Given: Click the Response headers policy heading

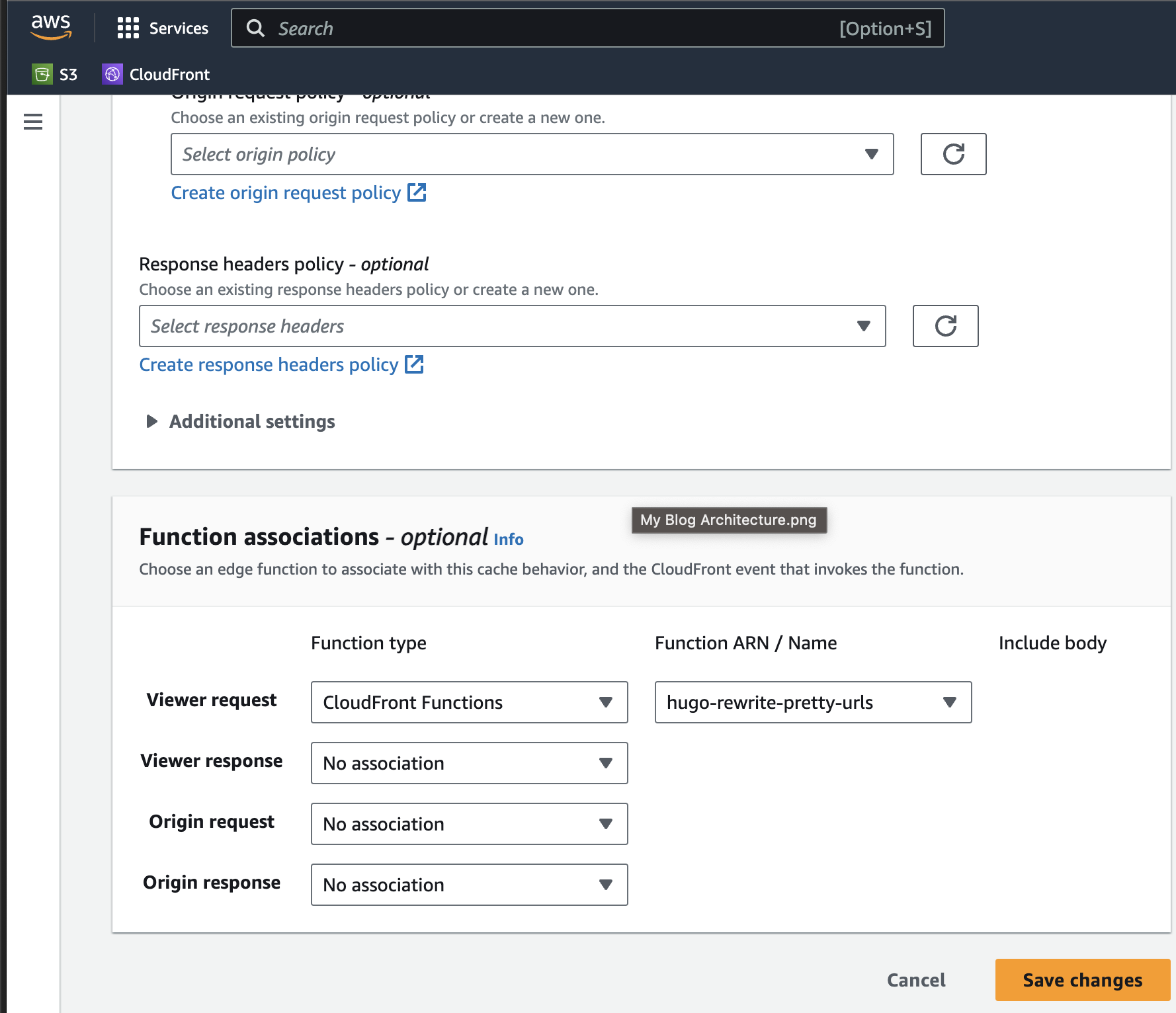Looking at the screenshot, I should 284,264.
